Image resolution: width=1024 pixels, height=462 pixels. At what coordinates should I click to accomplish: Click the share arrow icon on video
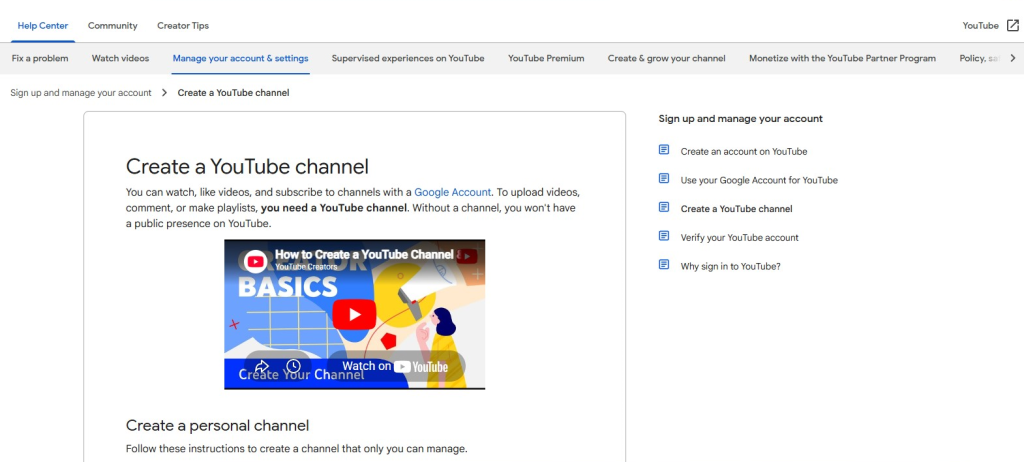click(x=262, y=366)
